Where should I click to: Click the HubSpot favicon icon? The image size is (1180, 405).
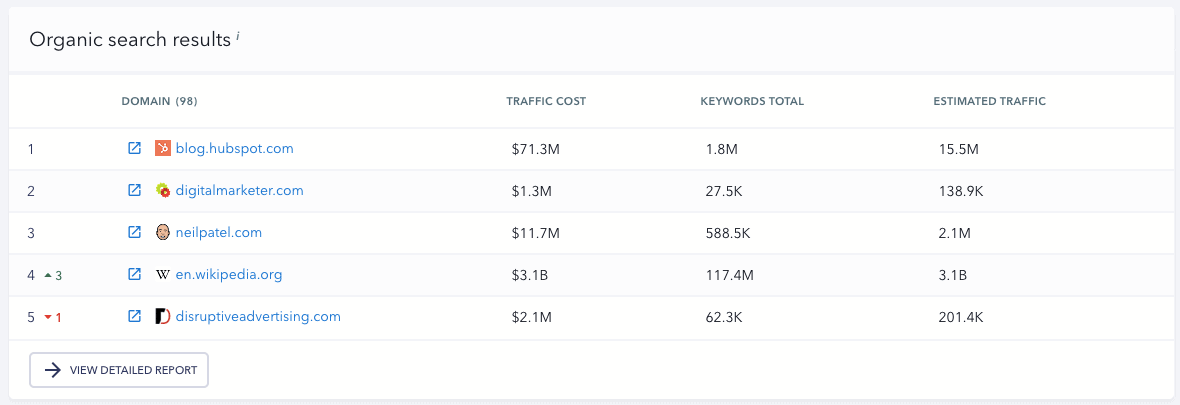pyautogui.click(x=163, y=148)
